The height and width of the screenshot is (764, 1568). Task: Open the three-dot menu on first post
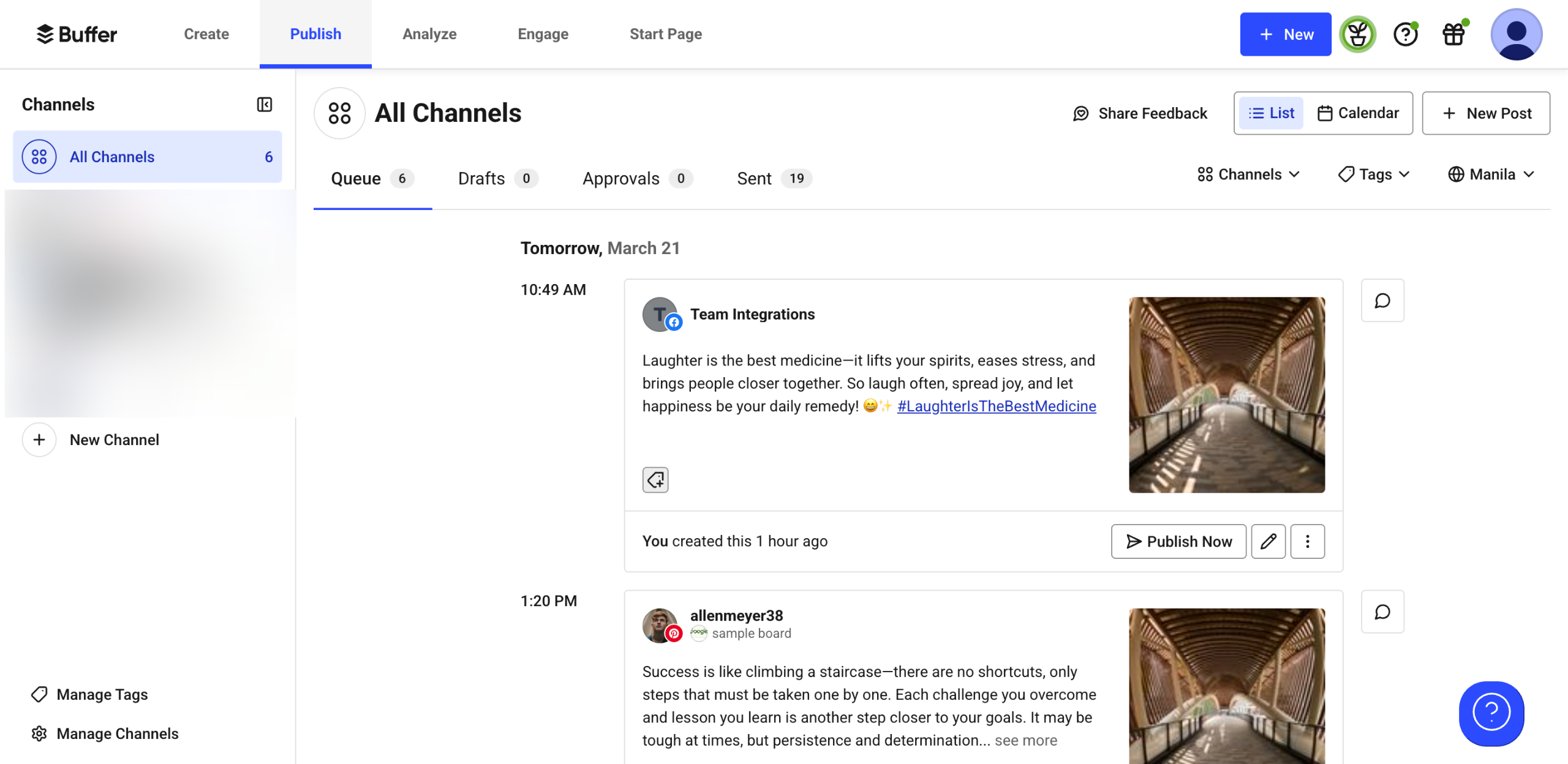point(1307,541)
